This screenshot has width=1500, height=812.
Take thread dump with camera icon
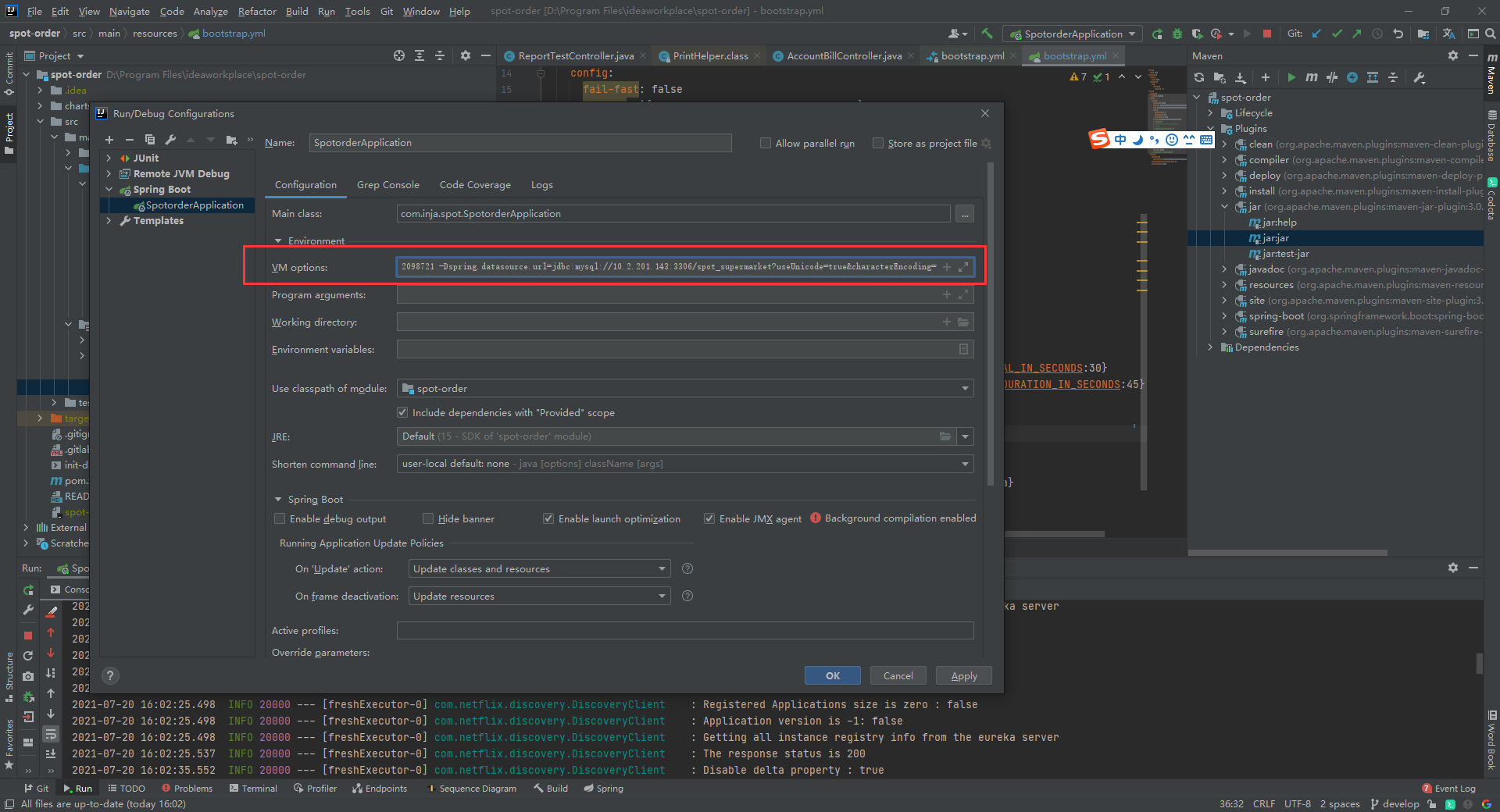pyautogui.click(x=28, y=676)
